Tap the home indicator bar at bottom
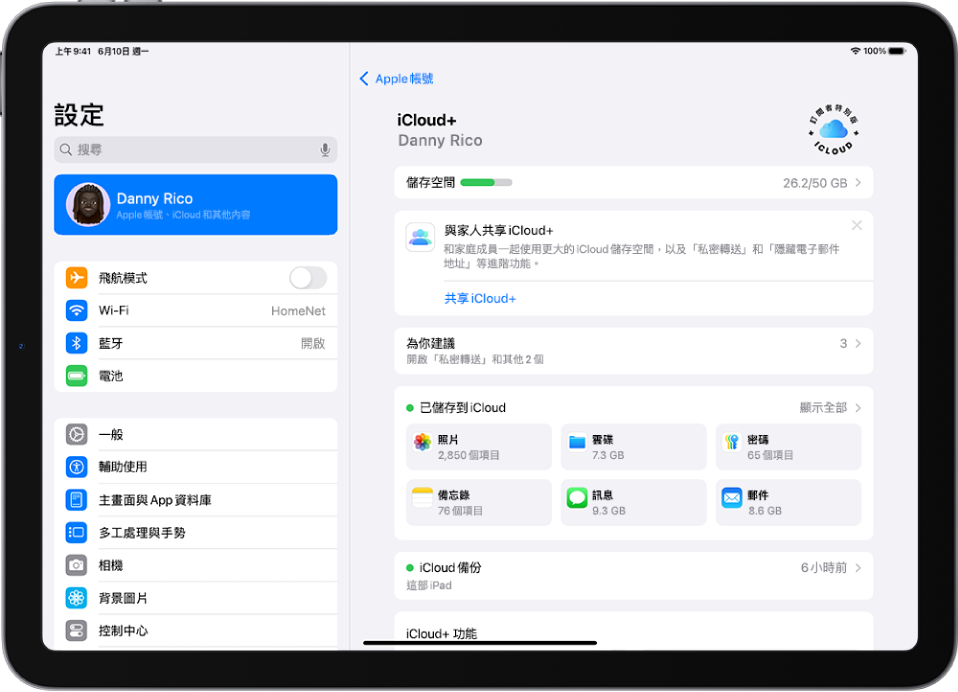 click(x=480, y=643)
